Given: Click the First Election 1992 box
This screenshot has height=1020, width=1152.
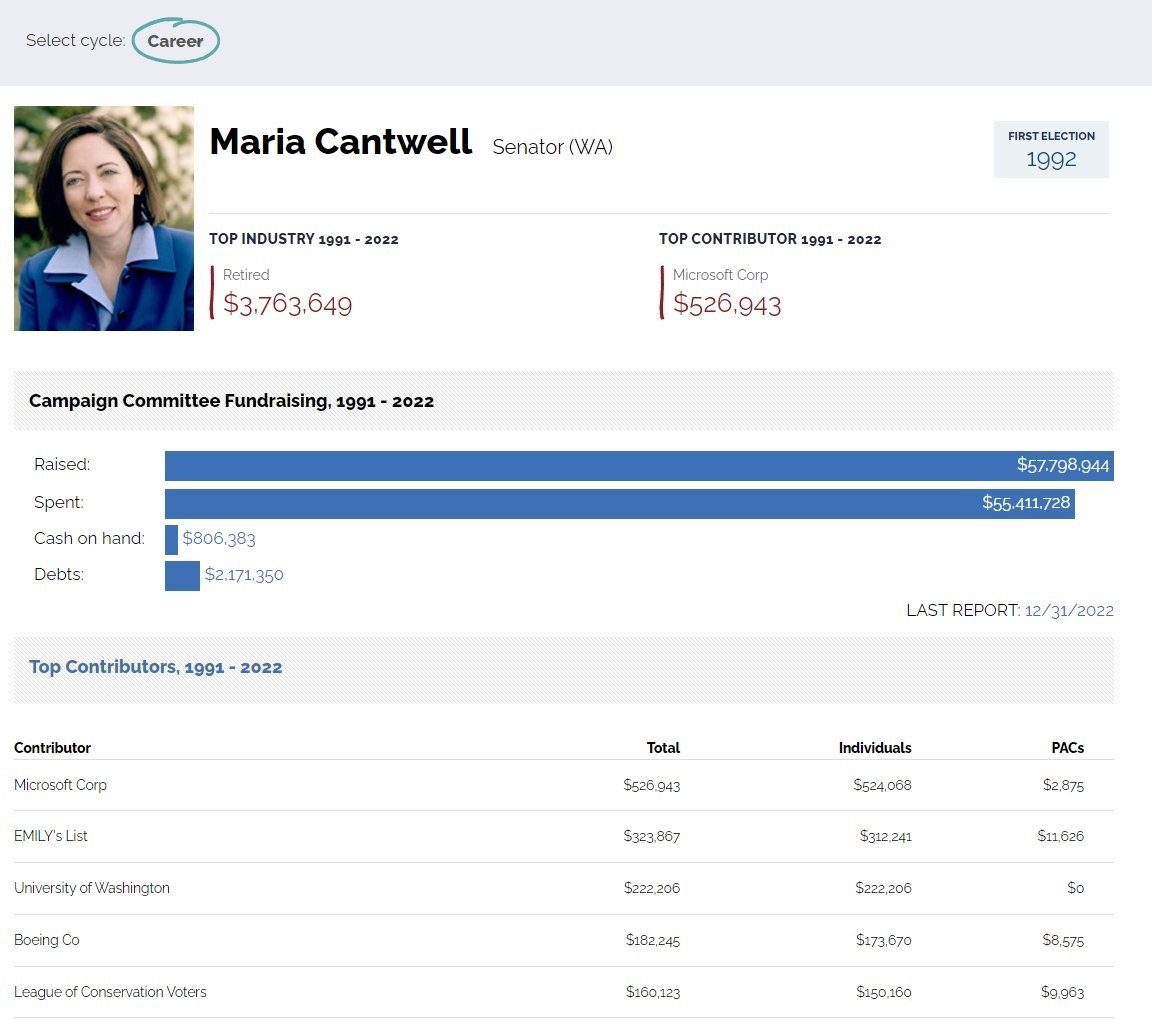Looking at the screenshot, I should (1051, 149).
